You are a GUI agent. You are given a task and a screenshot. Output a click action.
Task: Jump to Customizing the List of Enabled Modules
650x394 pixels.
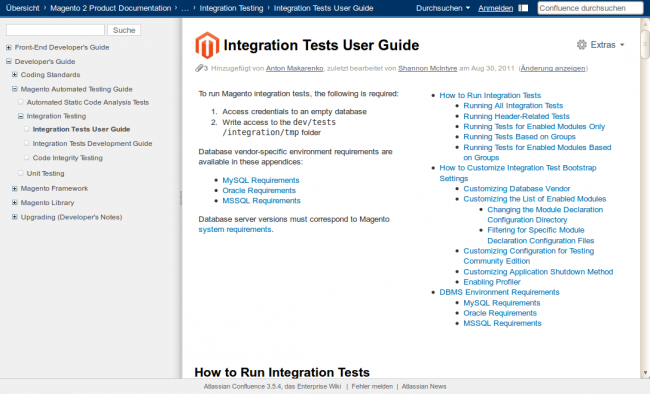pos(535,199)
